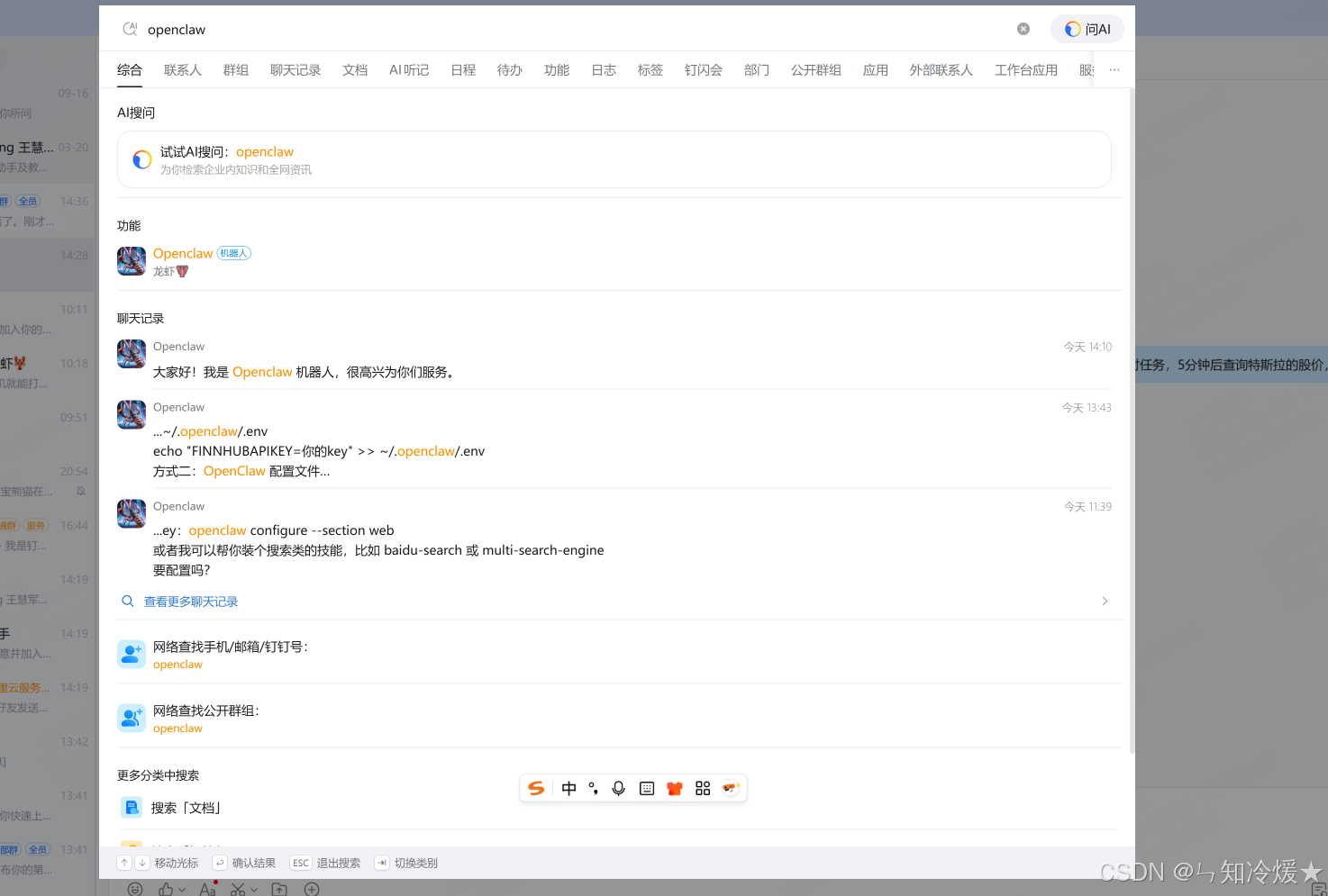Viewport: 1328px width, 896px height.
Task: Expand the chat toolbar plus button
Action: (312, 888)
